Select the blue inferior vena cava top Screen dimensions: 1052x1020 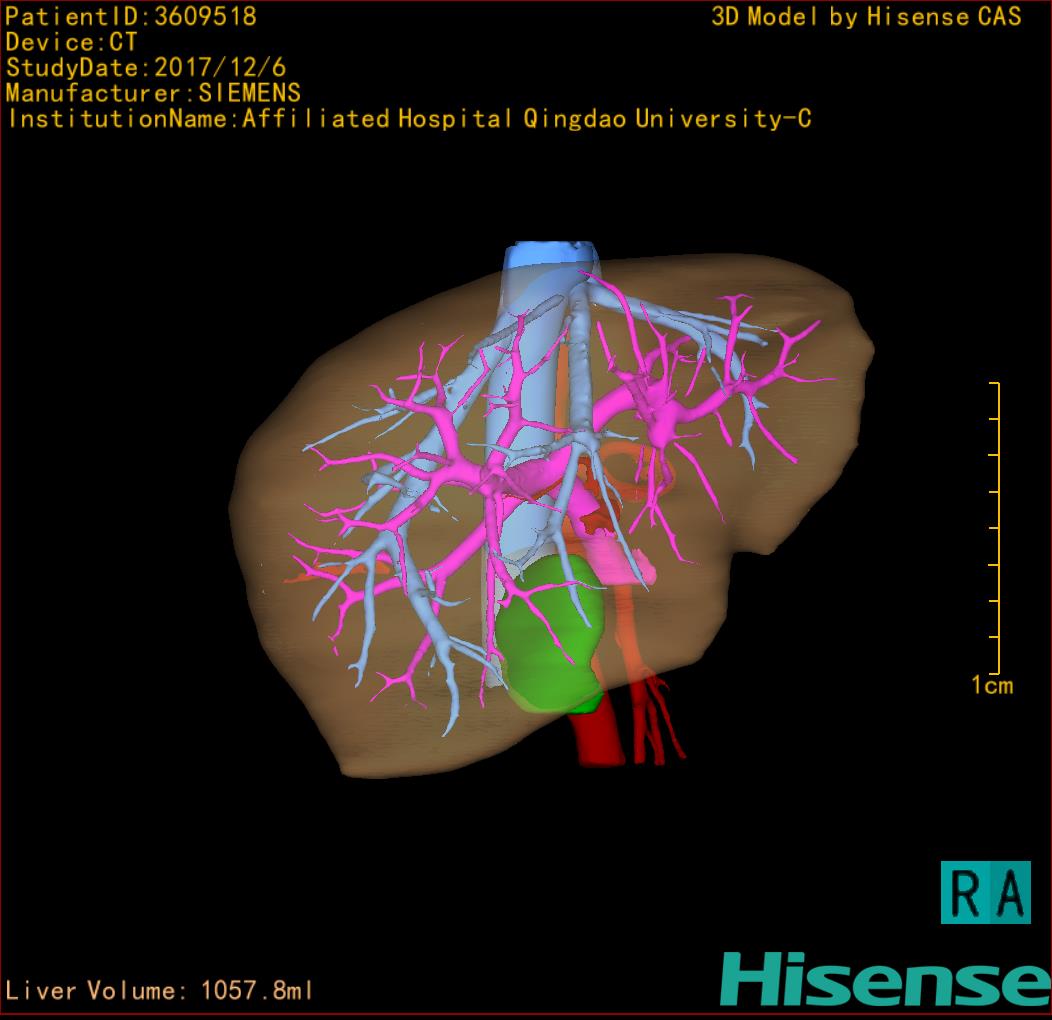(551, 256)
